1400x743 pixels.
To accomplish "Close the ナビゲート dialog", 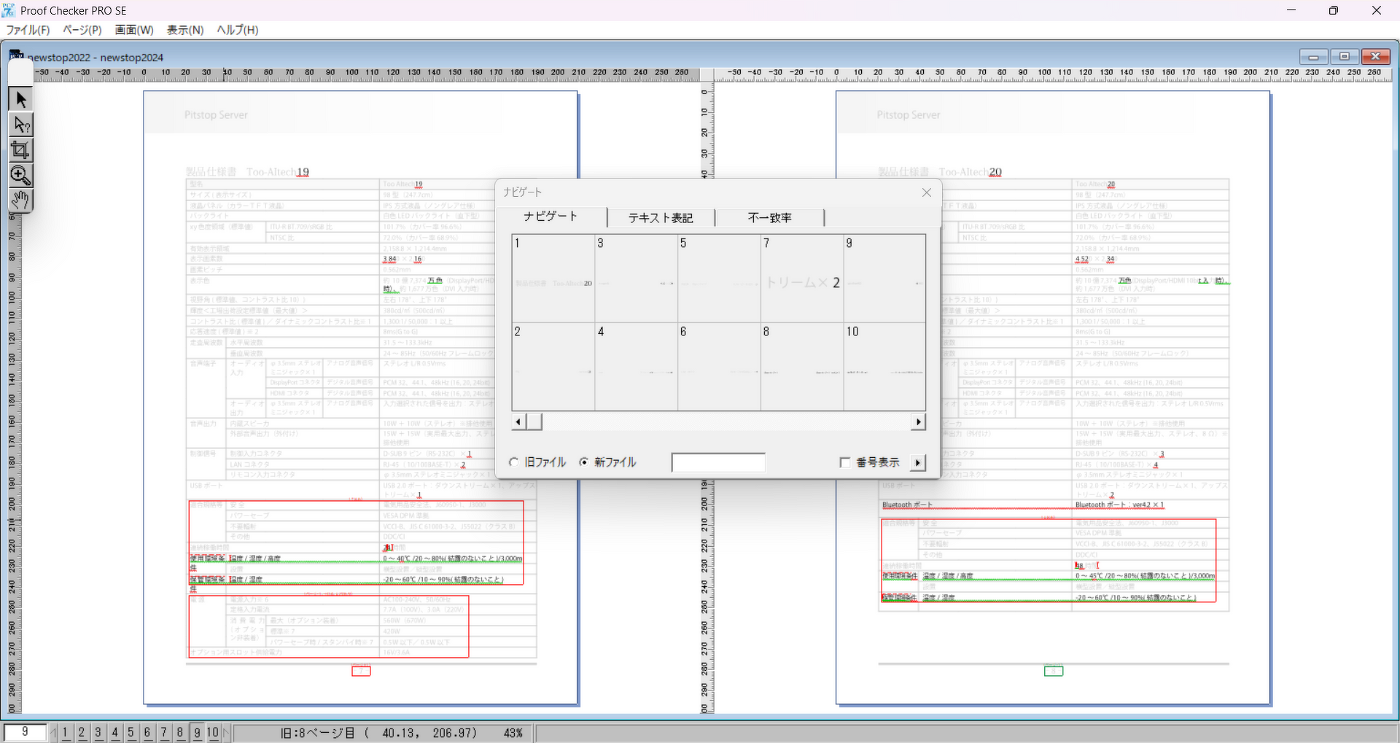I will pos(926,192).
